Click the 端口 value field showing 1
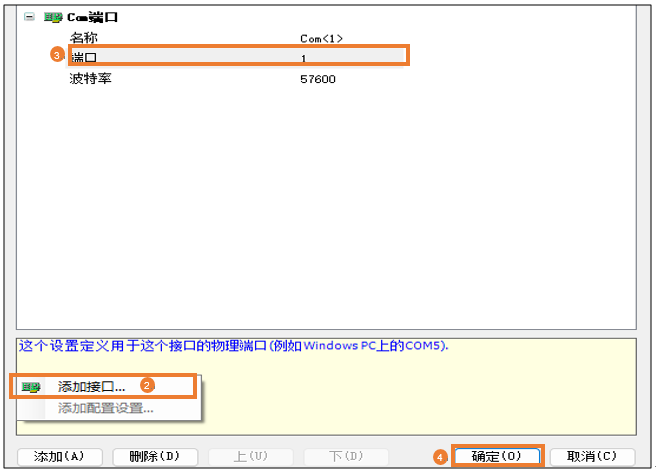Screen dimensions: 656x474 304,58
